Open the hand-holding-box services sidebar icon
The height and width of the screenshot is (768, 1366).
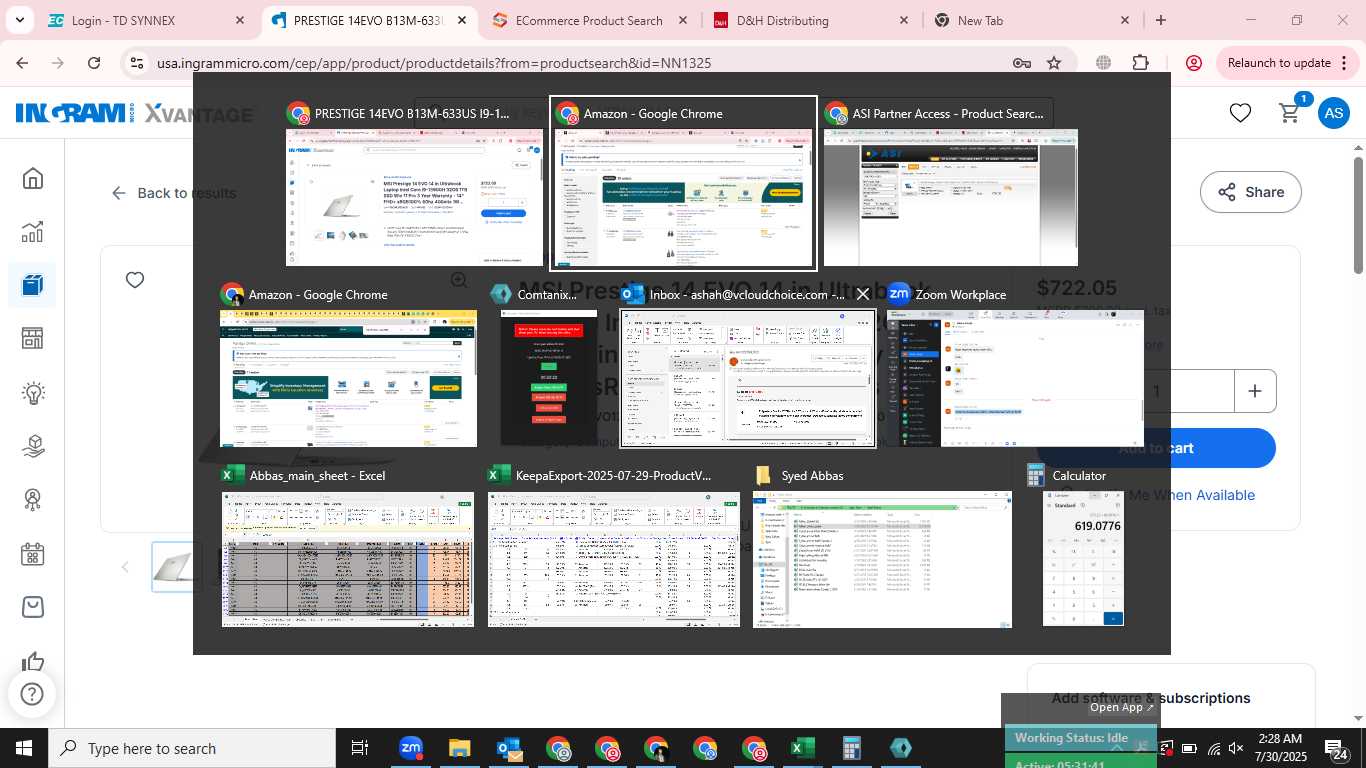(33, 446)
